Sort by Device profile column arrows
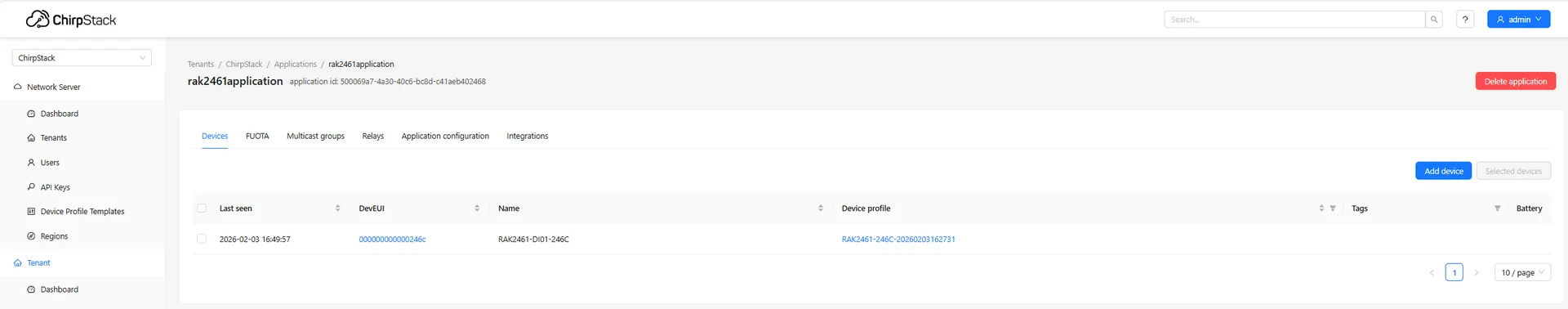The width and height of the screenshot is (1568, 309). pos(1321,208)
